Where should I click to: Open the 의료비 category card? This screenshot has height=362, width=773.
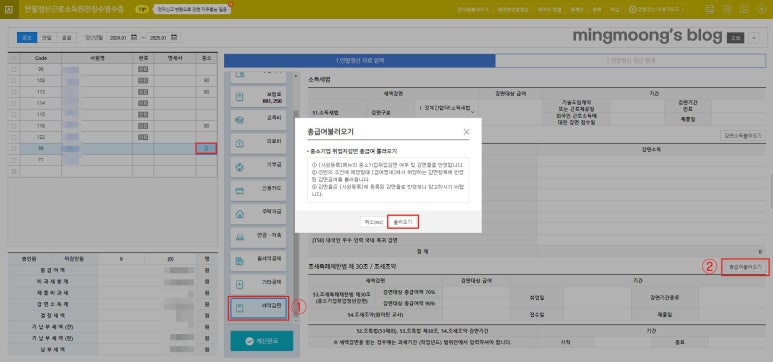click(x=258, y=143)
